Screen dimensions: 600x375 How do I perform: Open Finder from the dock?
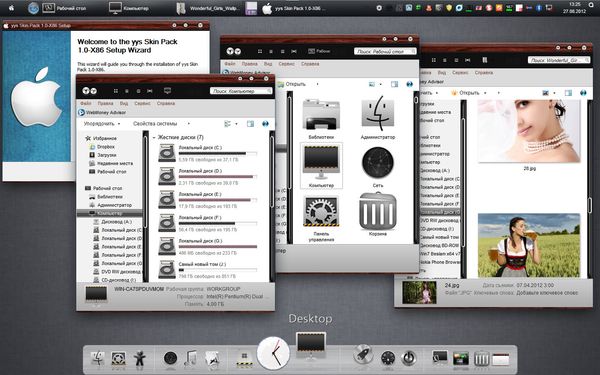tap(98, 358)
